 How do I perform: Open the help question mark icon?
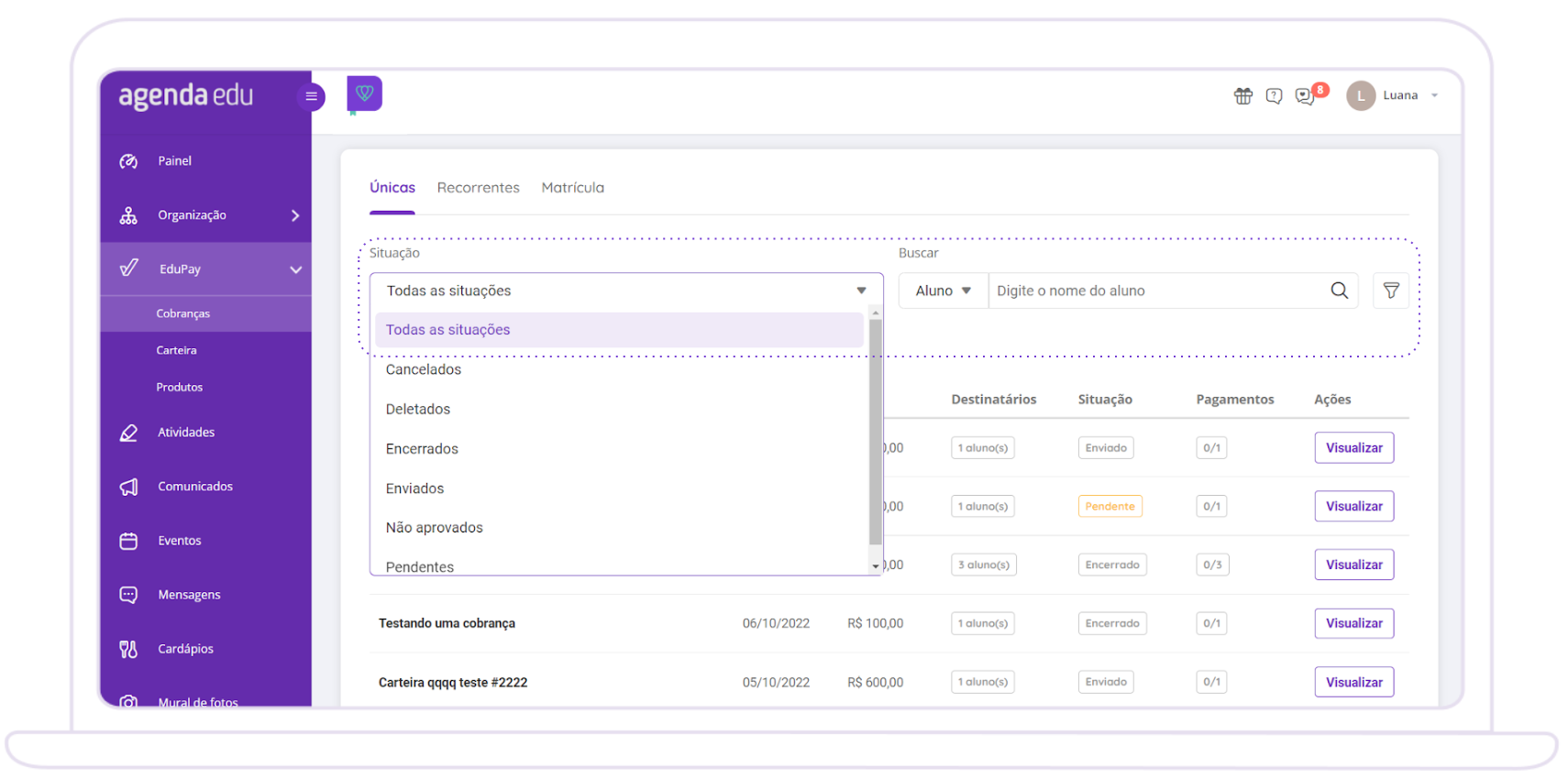click(1274, 95)
